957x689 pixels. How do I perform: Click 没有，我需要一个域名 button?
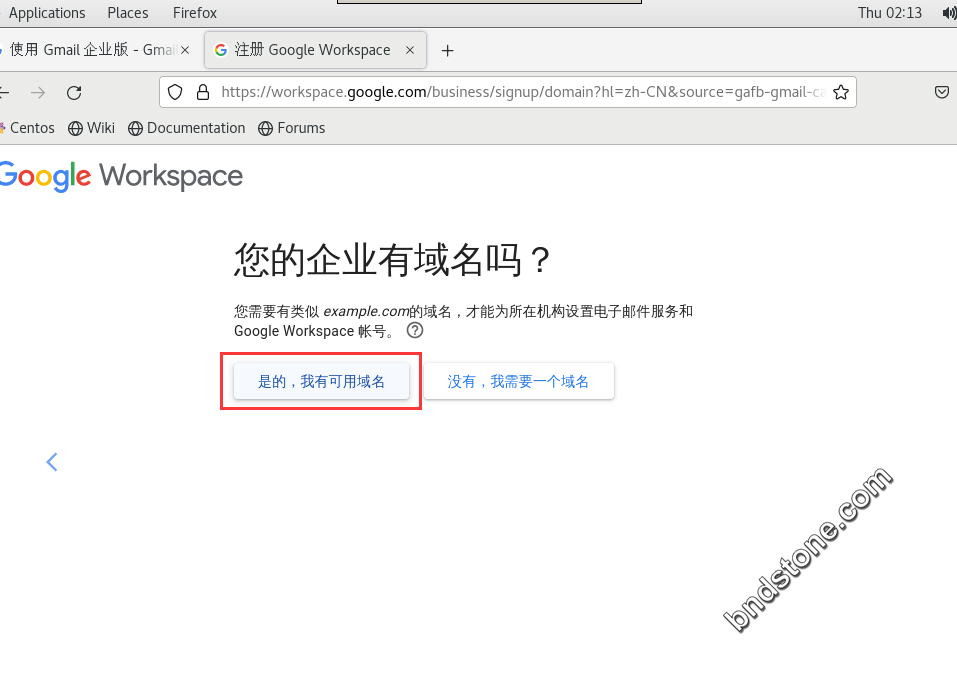click(x=519, y=381)
